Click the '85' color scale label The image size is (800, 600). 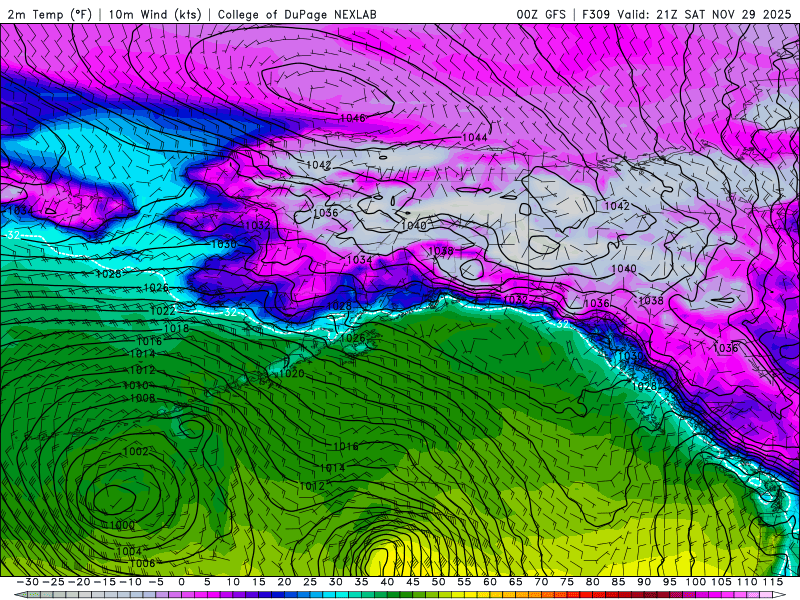[618, 582]
